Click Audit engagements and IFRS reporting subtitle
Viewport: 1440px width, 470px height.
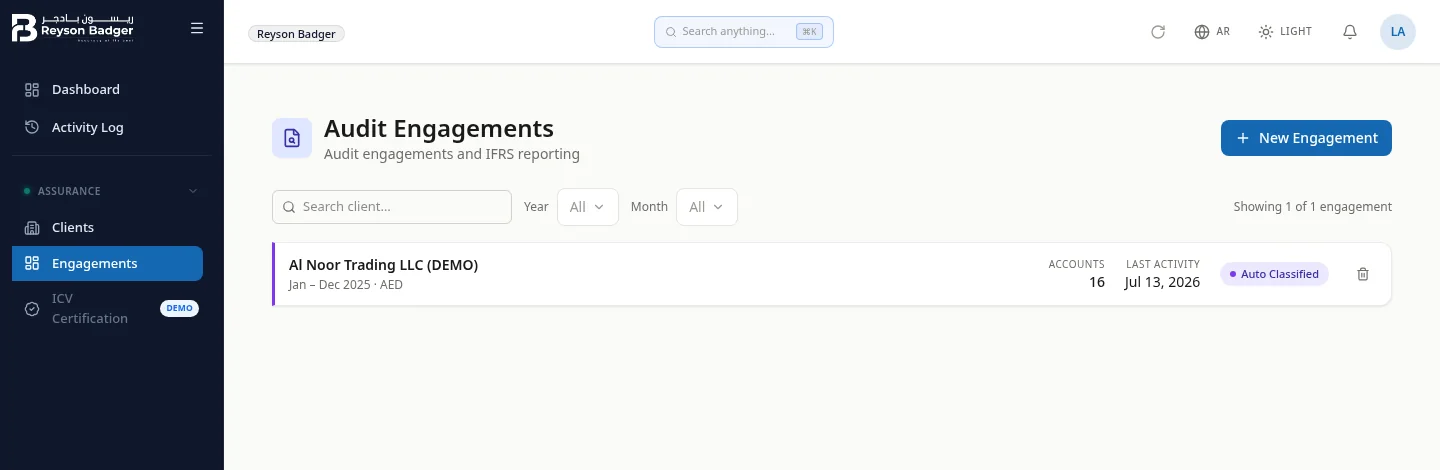coord(452,155)
